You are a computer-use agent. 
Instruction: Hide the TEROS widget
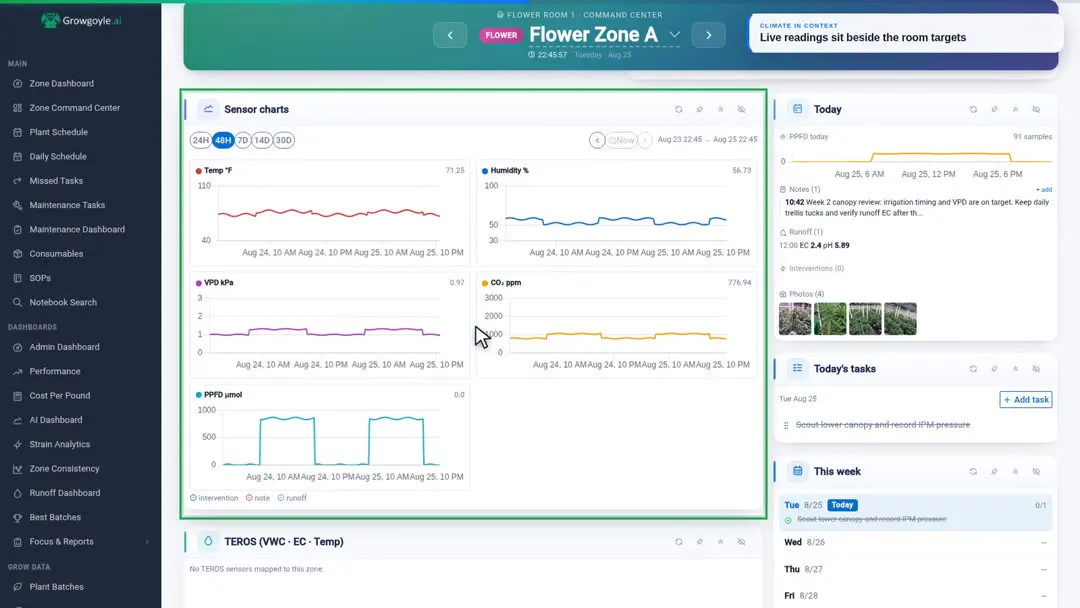[742, 542]
